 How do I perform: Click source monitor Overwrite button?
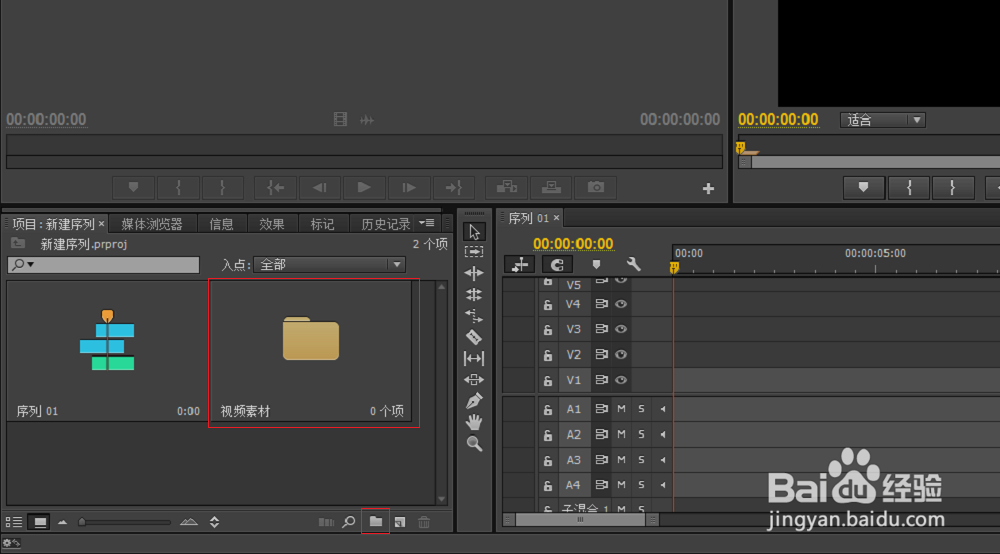tap(551, 187)
